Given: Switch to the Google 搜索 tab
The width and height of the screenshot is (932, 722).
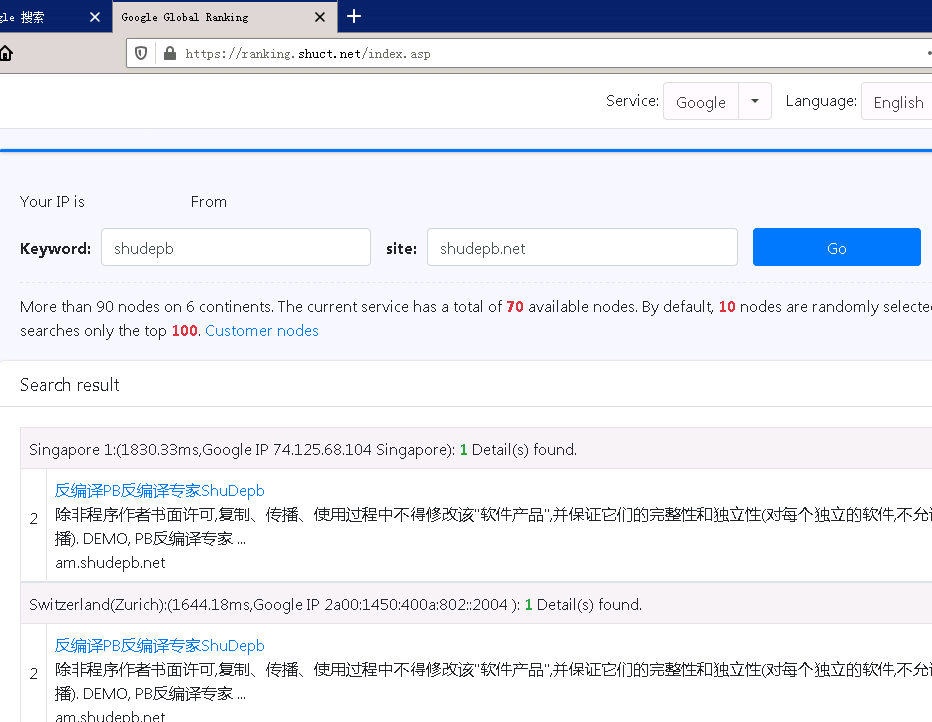Looking at the screenshot, I should (x=55, y=17).
